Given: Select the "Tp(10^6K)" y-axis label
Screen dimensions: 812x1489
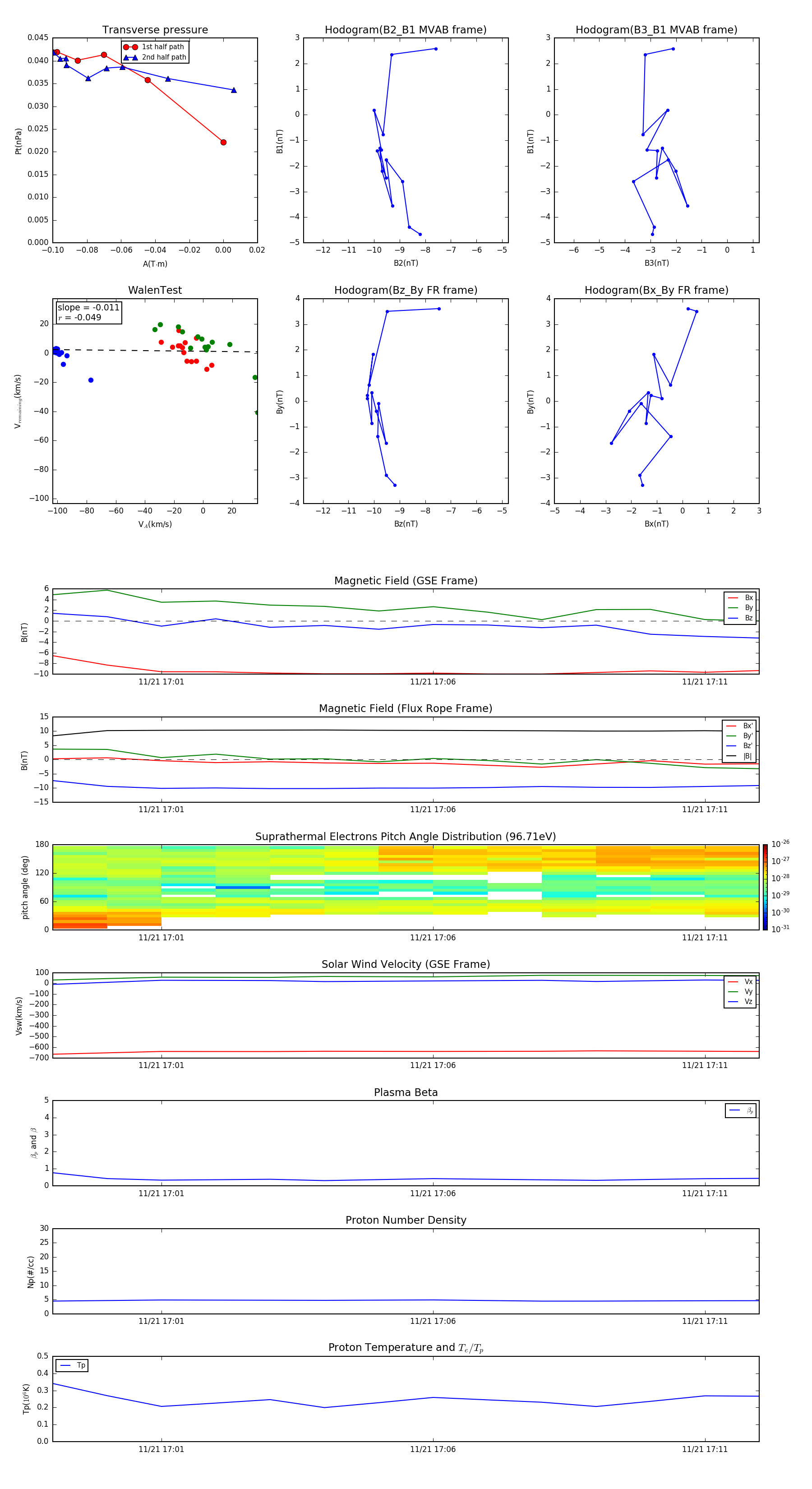Looking at the screenshot, I should pyautogui.click(x=26, y=1399).
